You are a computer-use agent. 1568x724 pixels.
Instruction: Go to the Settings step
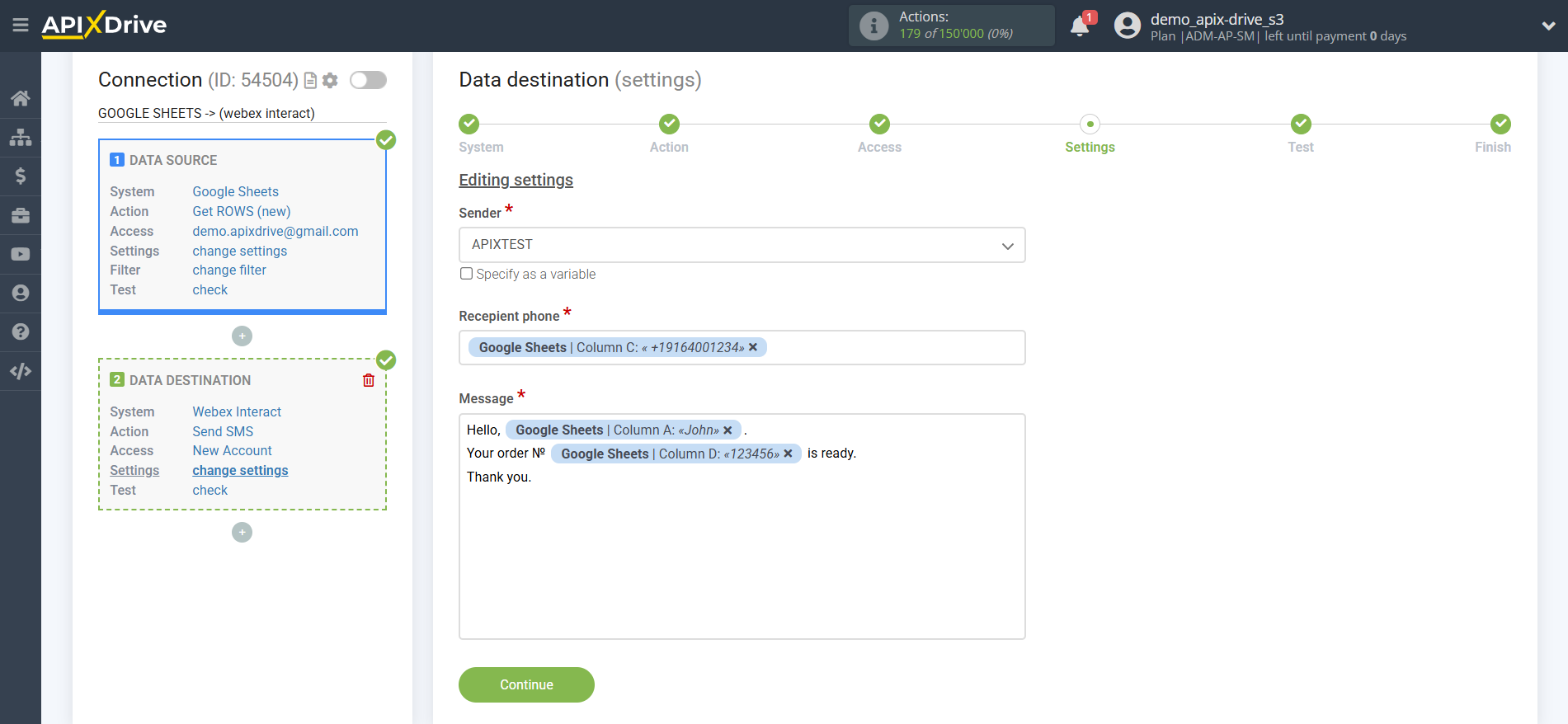click(x=1090, y=125)
